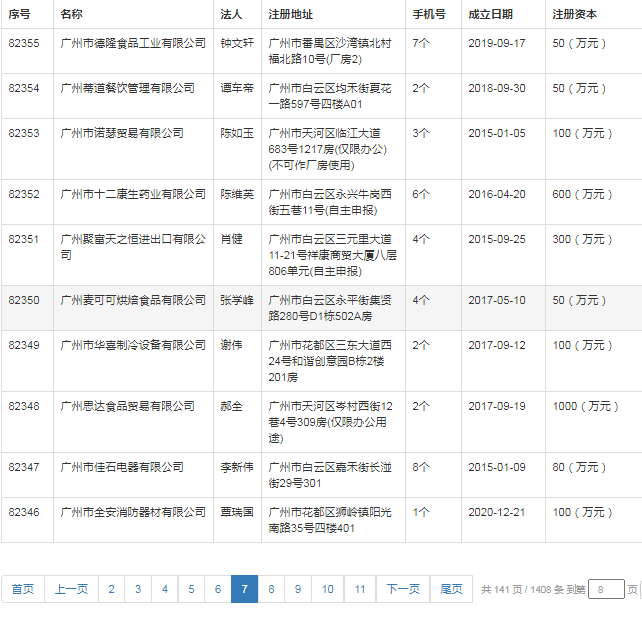Click serial number 82346
The height and width of the screenshot is (633, 642).
[x=24, y=512]
